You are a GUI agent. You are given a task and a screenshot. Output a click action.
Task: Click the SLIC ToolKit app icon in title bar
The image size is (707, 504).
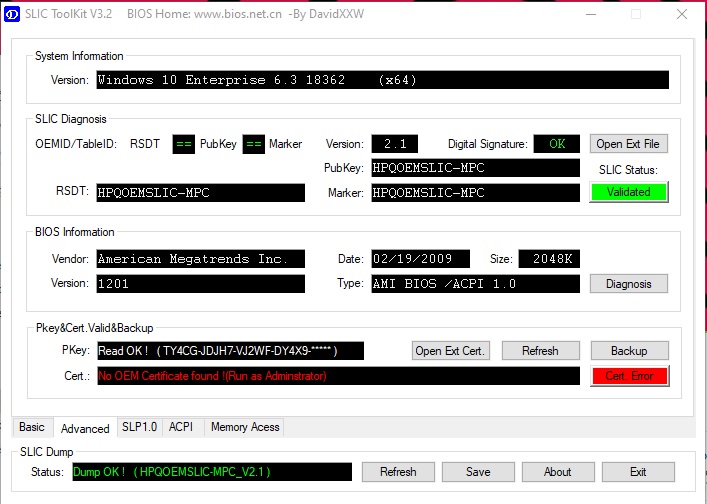11,14
